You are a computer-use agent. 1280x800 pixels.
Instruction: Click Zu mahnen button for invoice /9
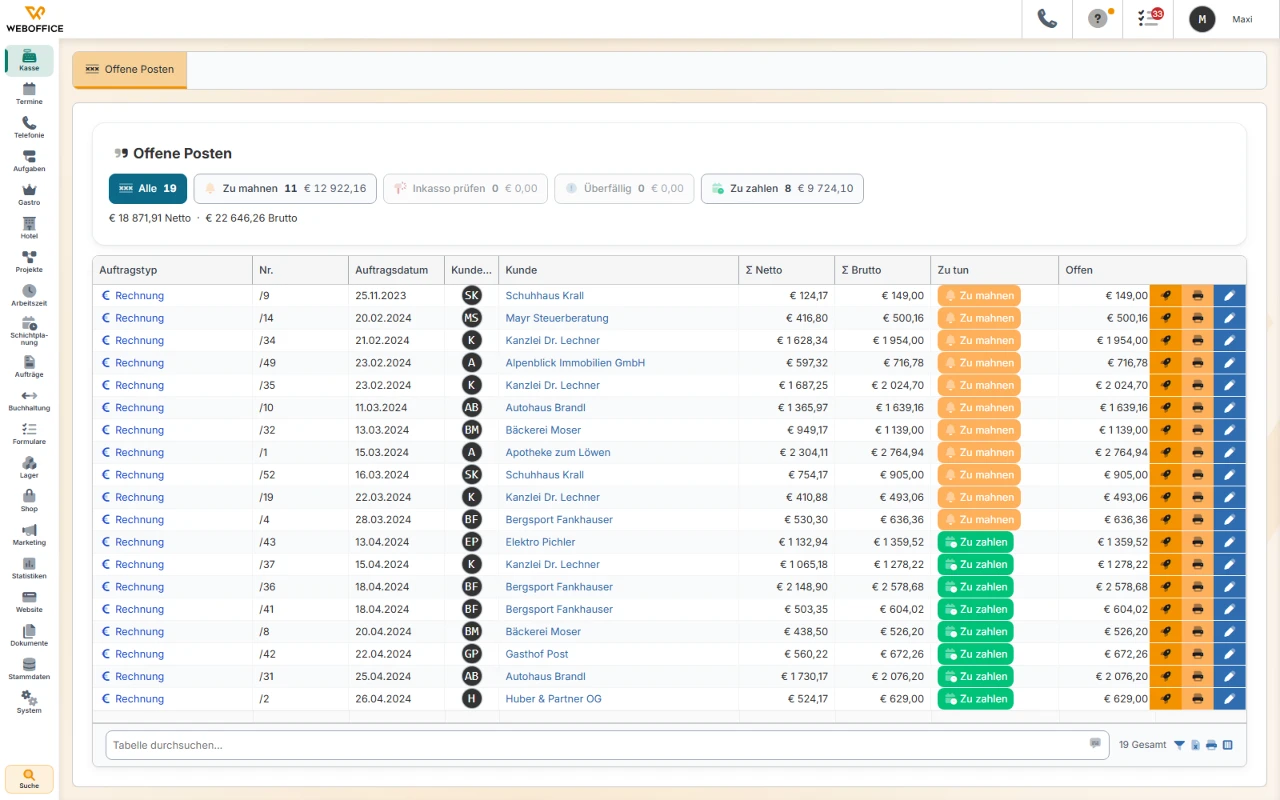click(979, 296)
